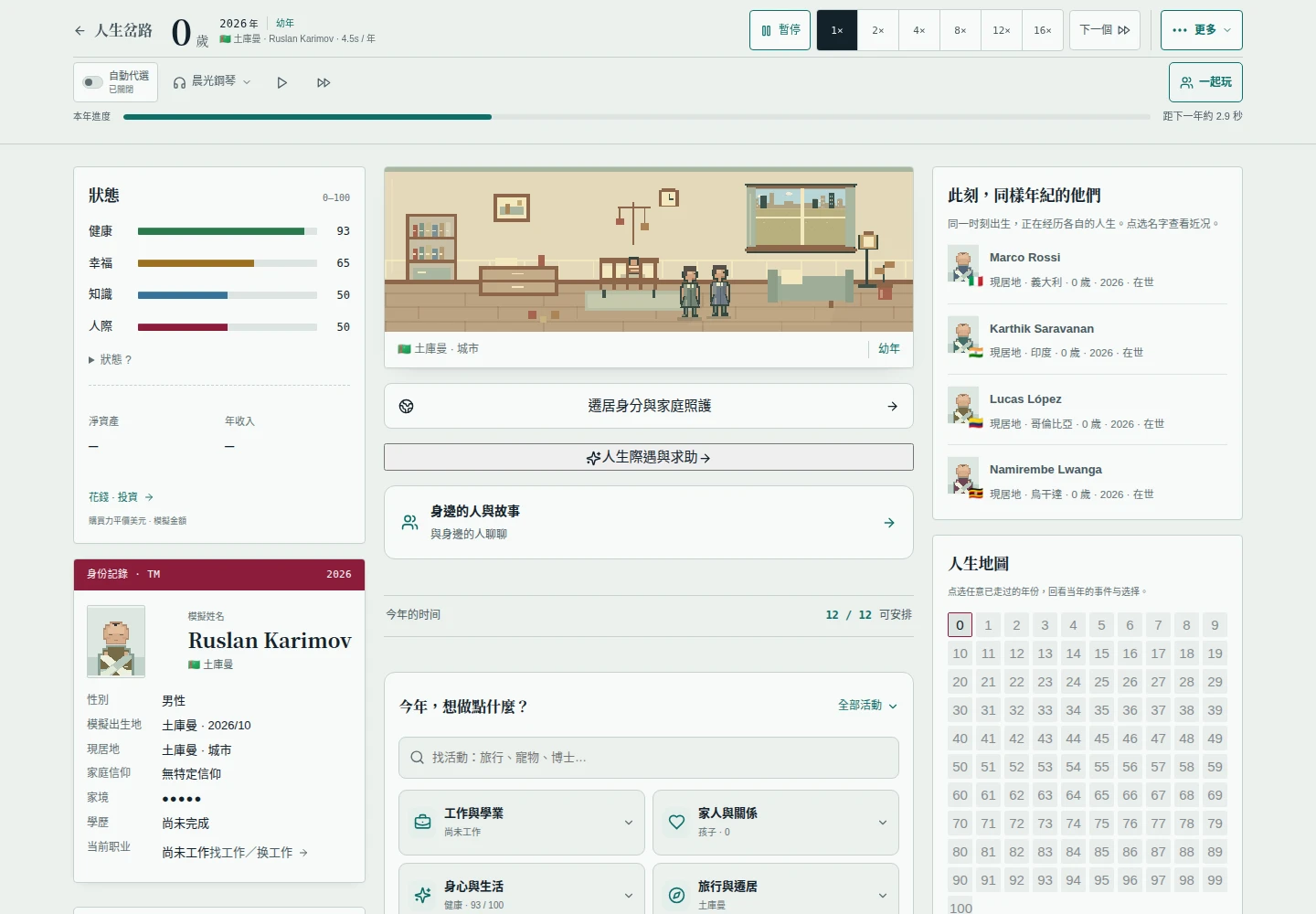Viewport: 1316px width, 914px height.
Task: Open the 找工作／換工作 link
Action: [x=259, y=853]
